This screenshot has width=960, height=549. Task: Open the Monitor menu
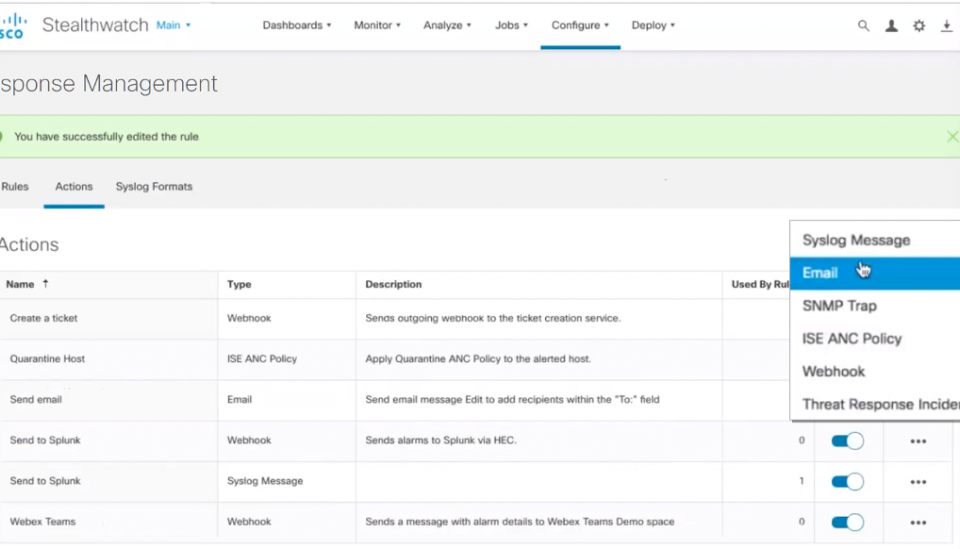point(377,25)
